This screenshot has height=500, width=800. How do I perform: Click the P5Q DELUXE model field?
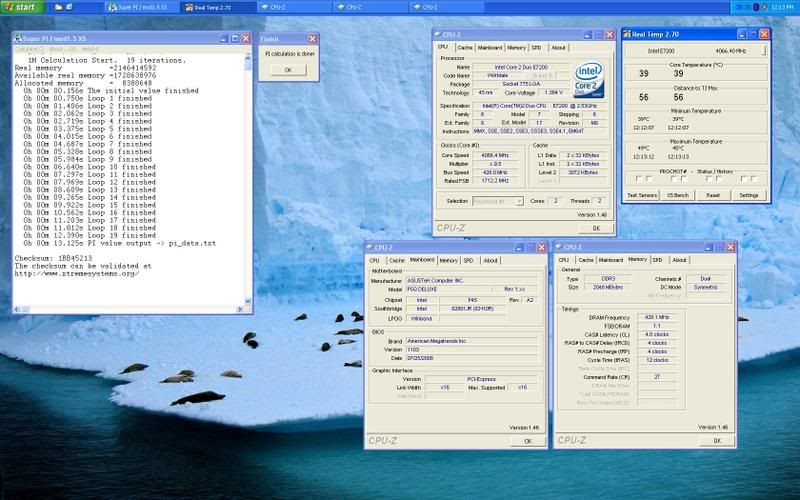pyautogui.click(x=447, y=289)
